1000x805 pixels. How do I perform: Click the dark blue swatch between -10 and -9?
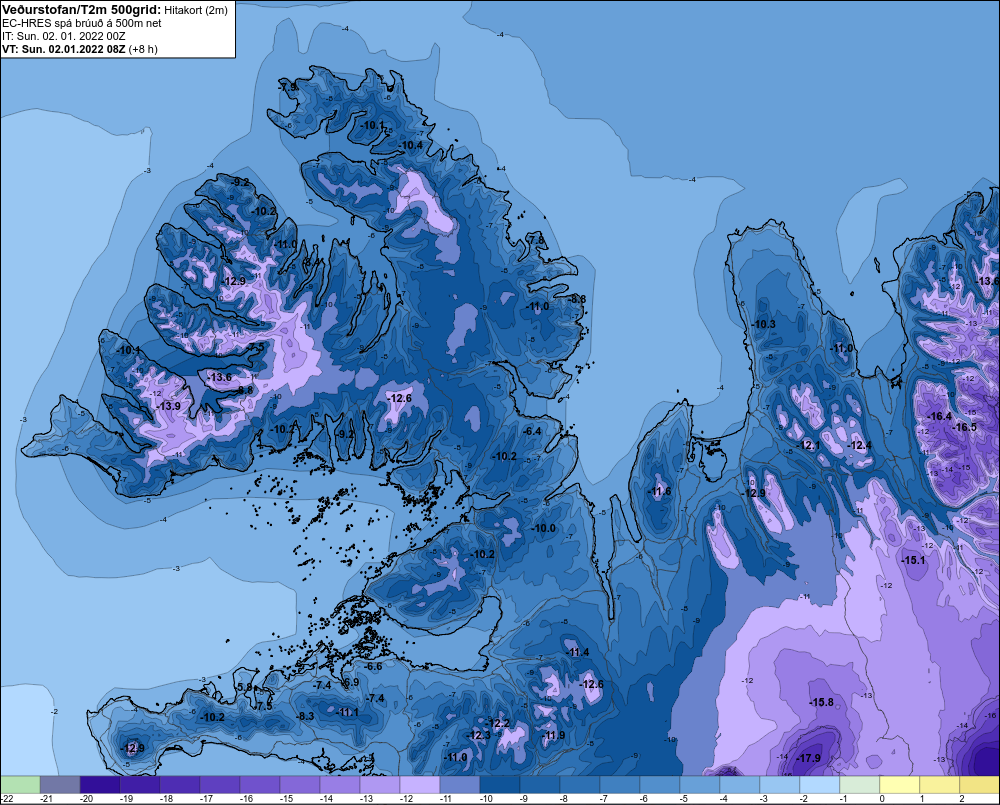click(x=500, y=785)
